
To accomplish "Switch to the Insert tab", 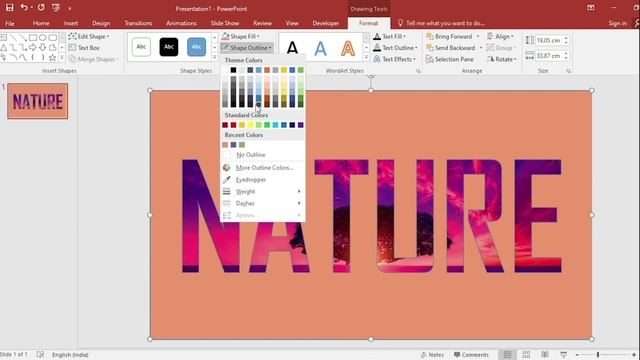I will click(x=71, y=23).
